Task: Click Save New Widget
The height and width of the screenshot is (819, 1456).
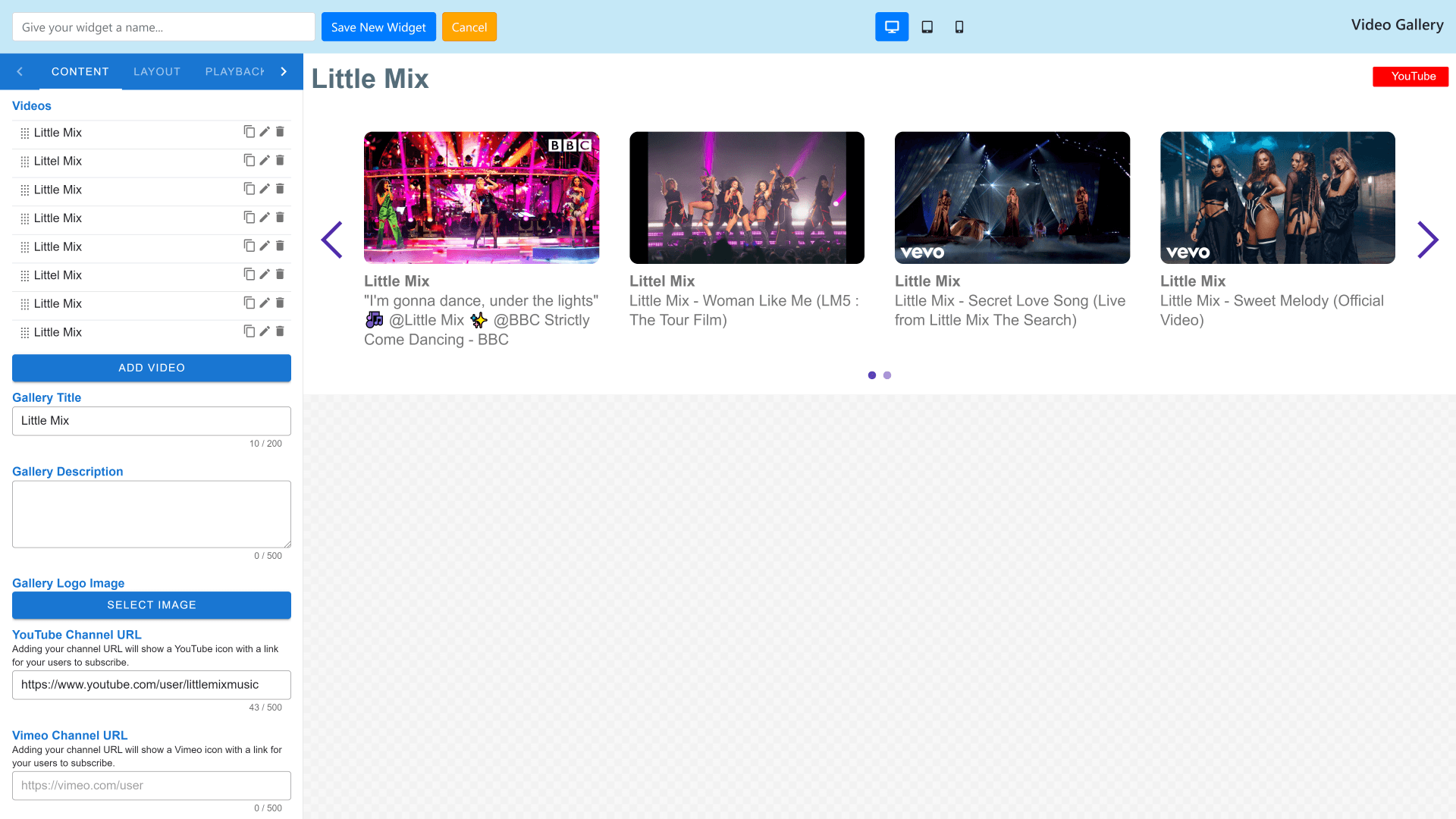Action: point(378,27)
